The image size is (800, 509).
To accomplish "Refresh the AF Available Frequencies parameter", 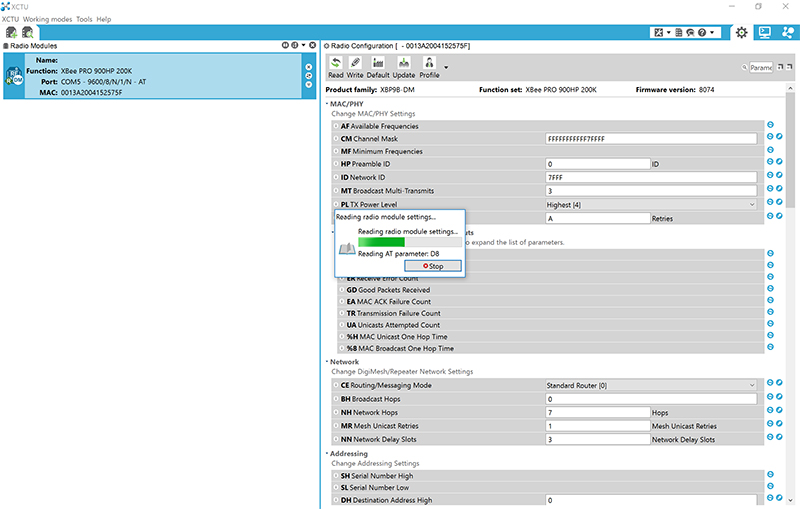I will click(x=770, y=124).
